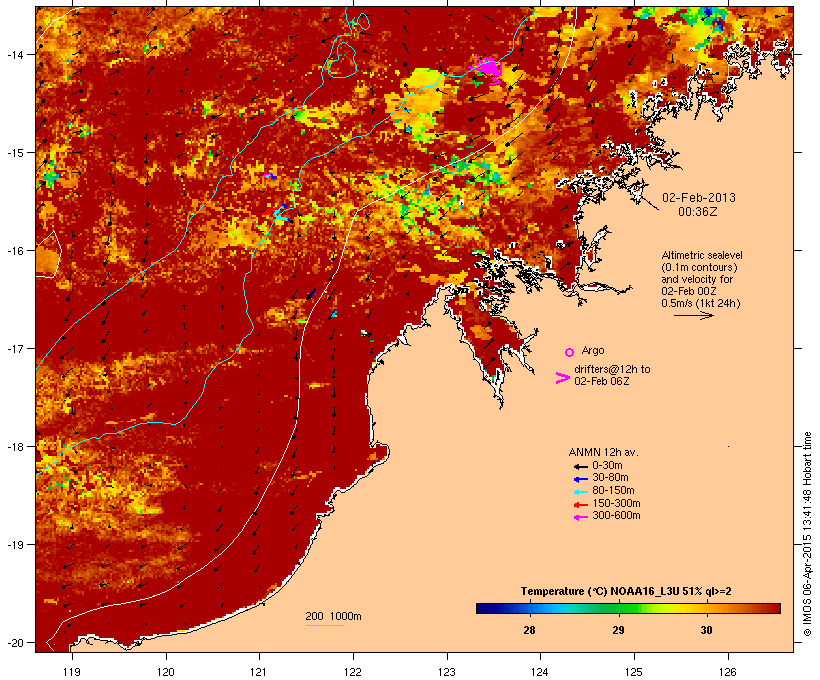Click the 'drifters@12h to' legend label

click(612, 369)
